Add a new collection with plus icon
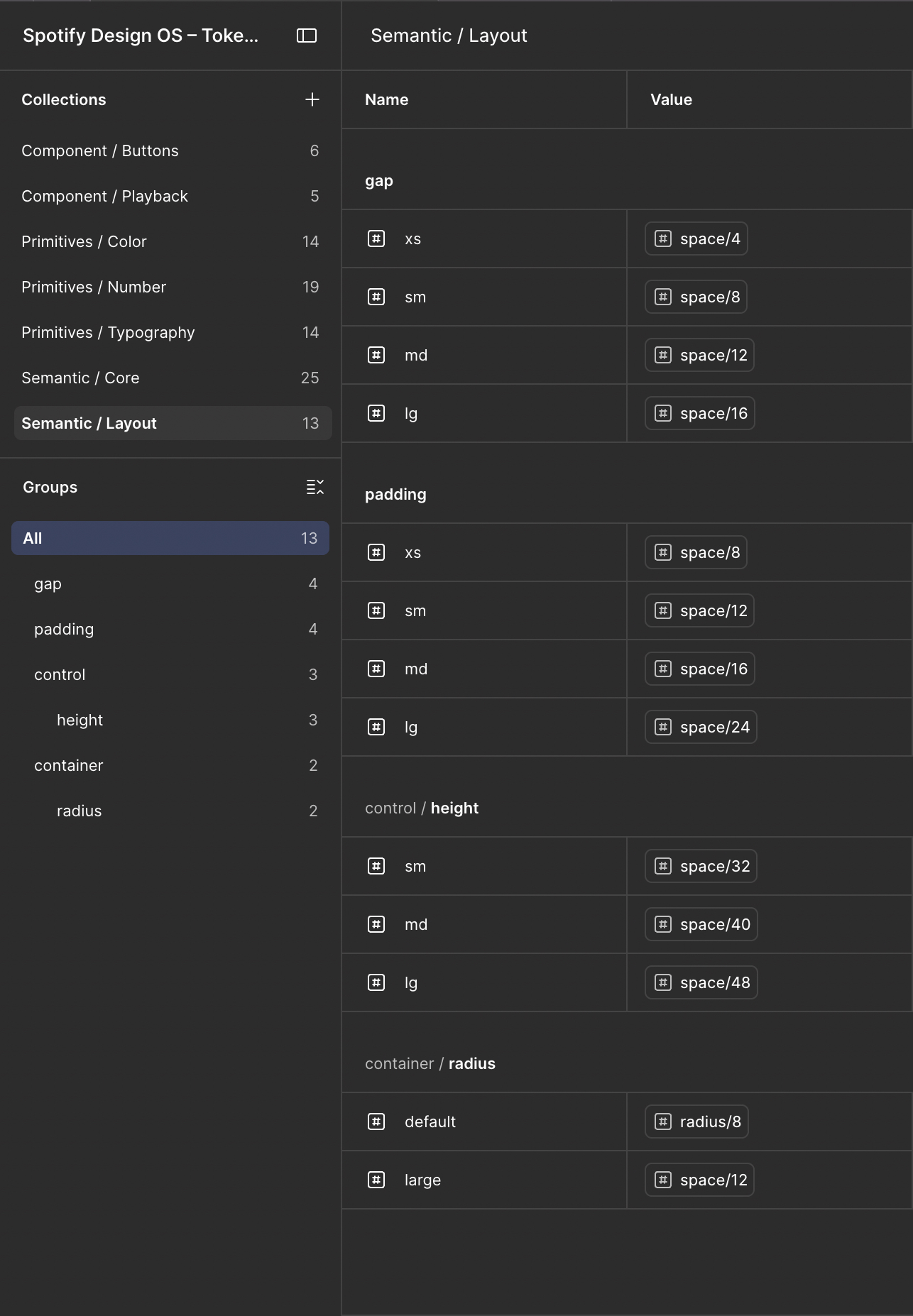 (312, 99)
